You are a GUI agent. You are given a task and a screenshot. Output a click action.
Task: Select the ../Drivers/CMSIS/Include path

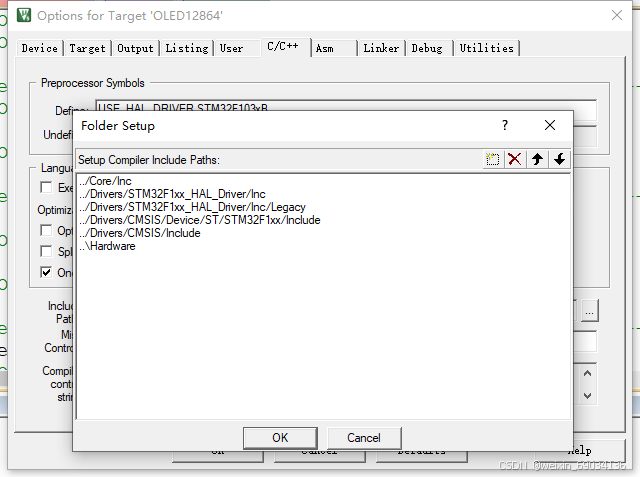coord(324,233)
